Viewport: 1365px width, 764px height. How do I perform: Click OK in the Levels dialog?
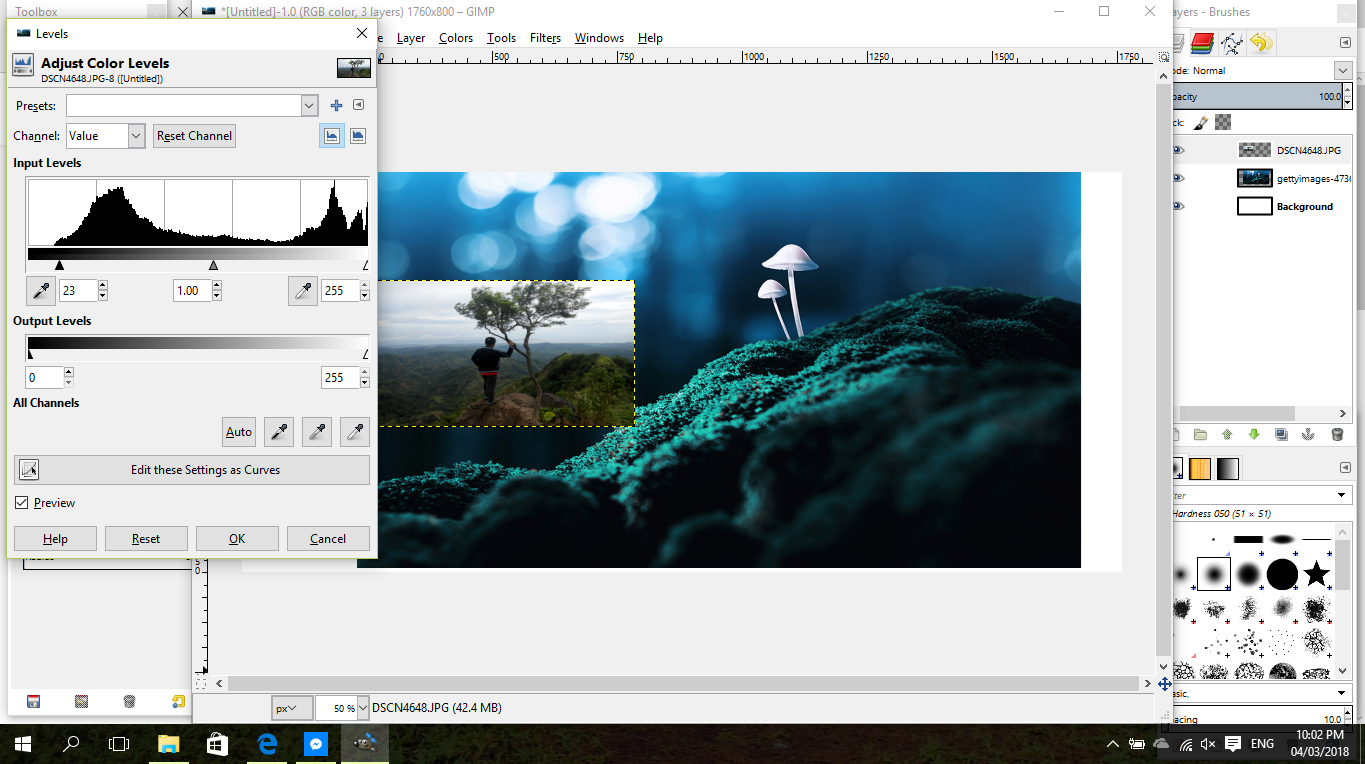tap(237, 538)
